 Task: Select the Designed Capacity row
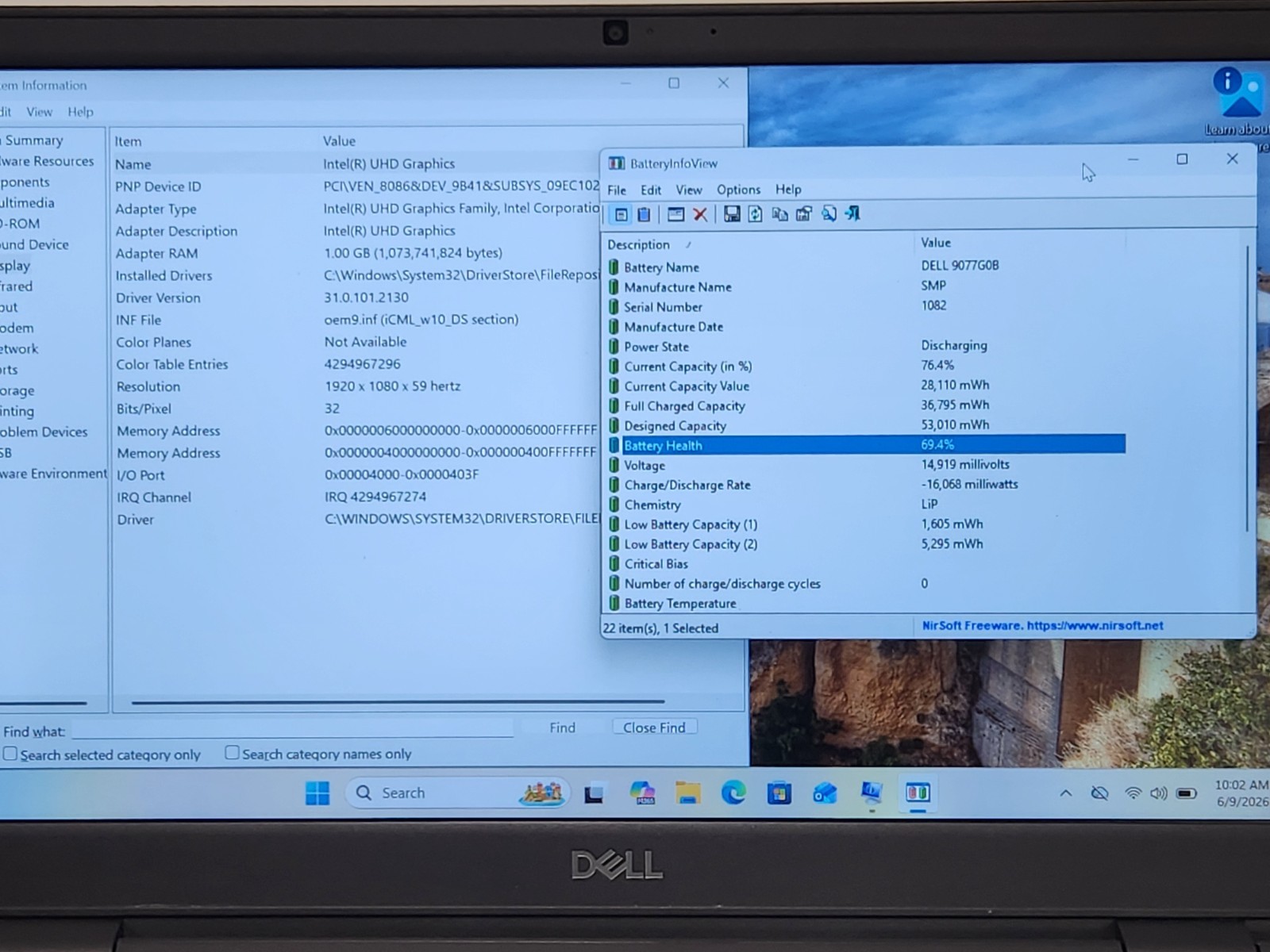(865, 425)
